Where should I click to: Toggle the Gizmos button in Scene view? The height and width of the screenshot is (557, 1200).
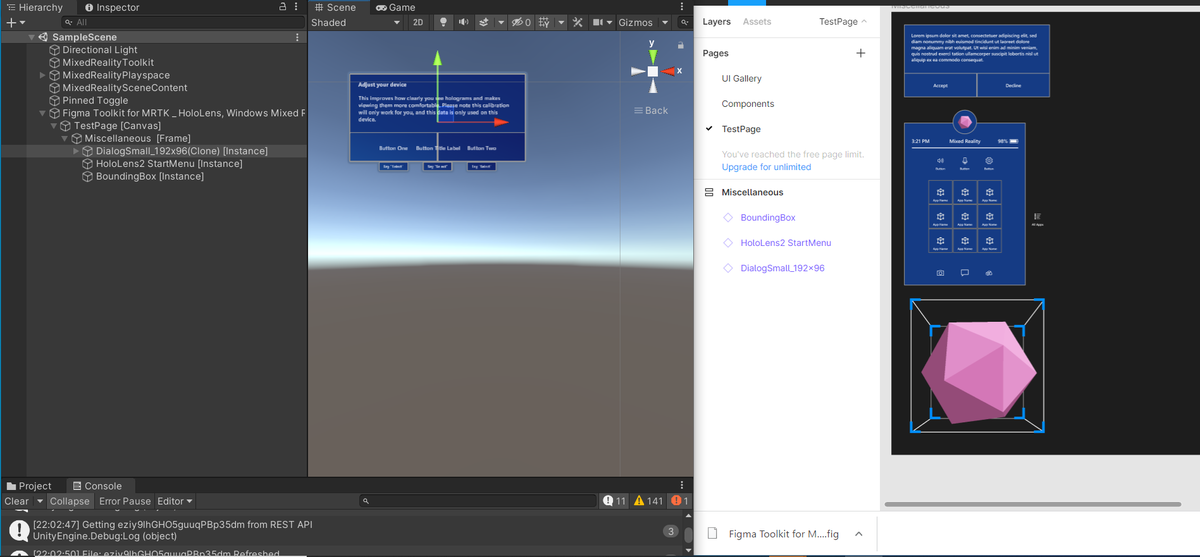[x=636, y=22]
